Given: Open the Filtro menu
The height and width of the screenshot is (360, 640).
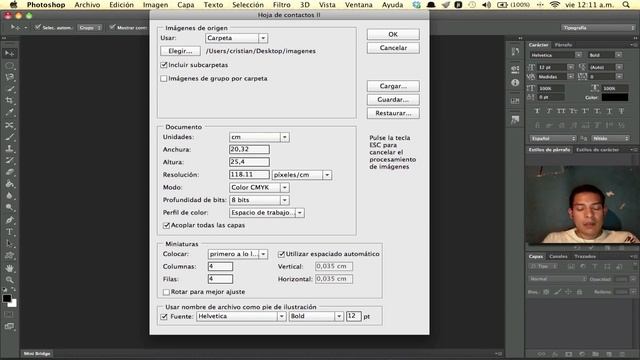Looking at the screenshot, I should pos(282,5).
